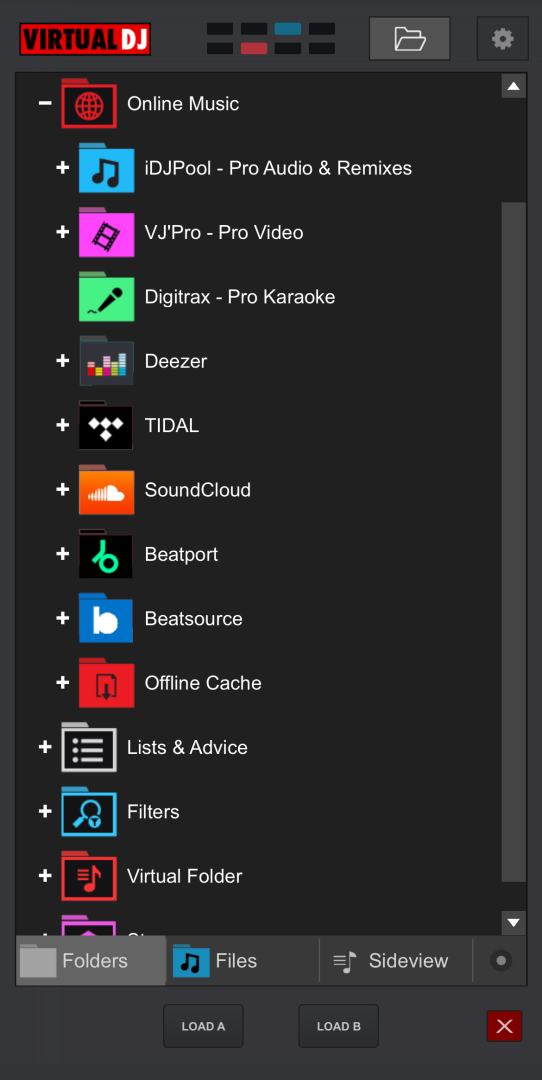Open the SoundCloud cloud icon
This screenshot has width=542, height=1080.
click(x=106, y=490)
